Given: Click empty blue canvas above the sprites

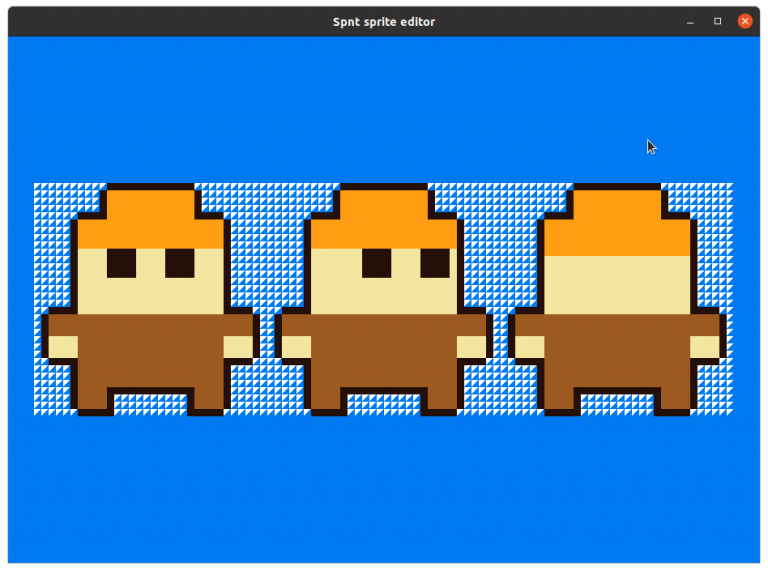Looking at the screenshot, I should pos(384,109).
